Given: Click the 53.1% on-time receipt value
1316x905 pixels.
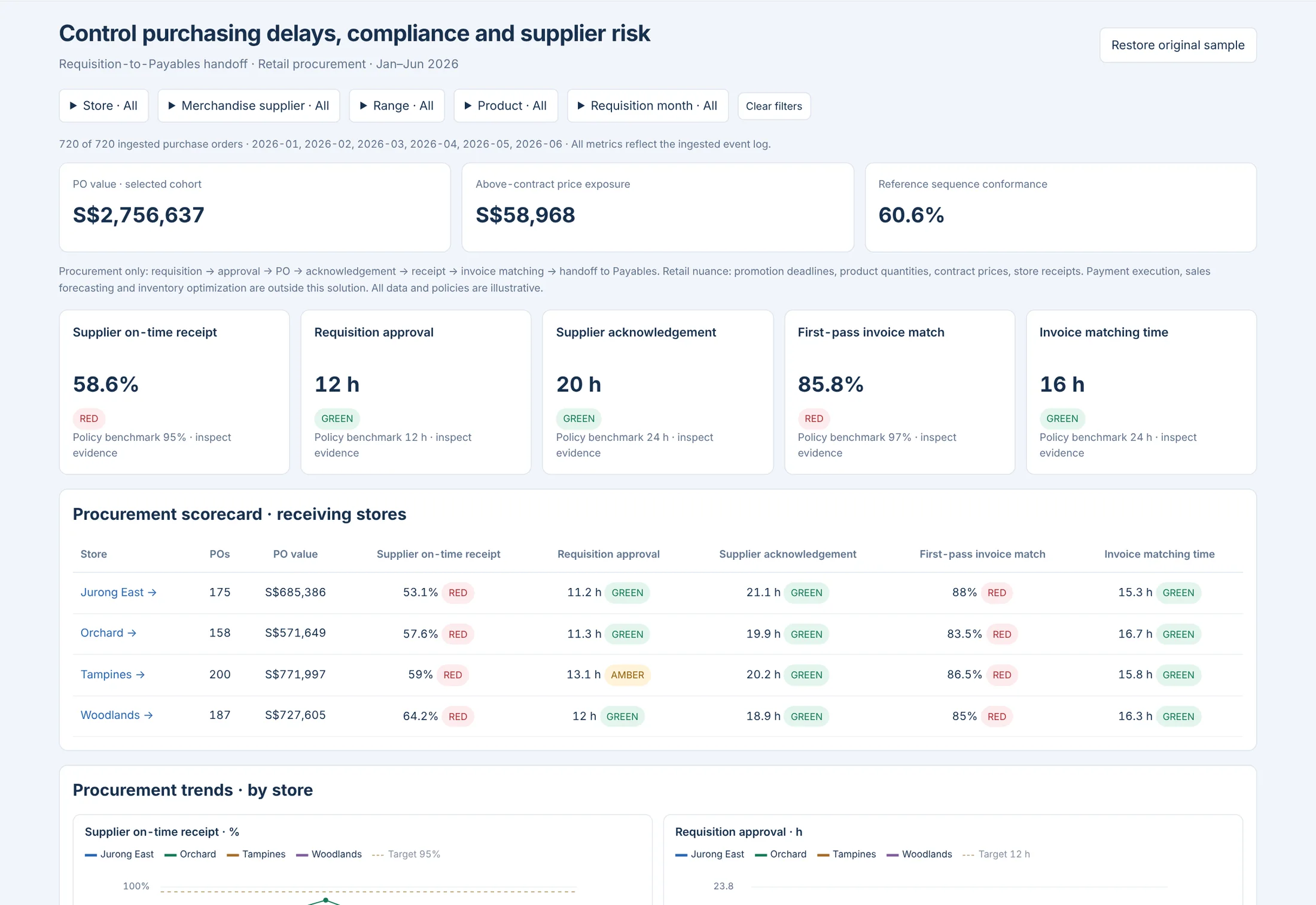Looking at the screenshot, I should [x=420, y=592].
